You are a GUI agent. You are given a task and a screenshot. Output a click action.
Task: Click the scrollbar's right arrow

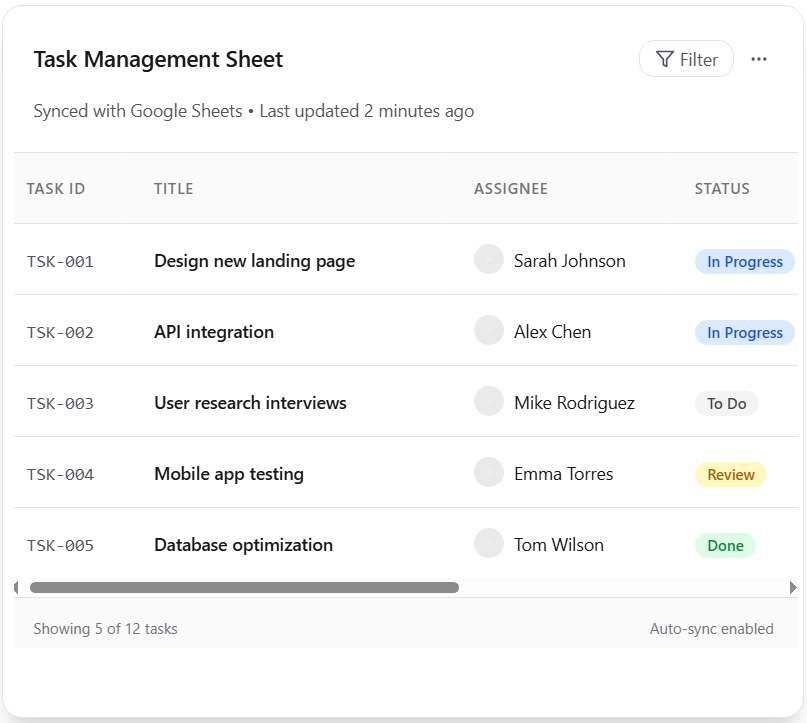793,588
